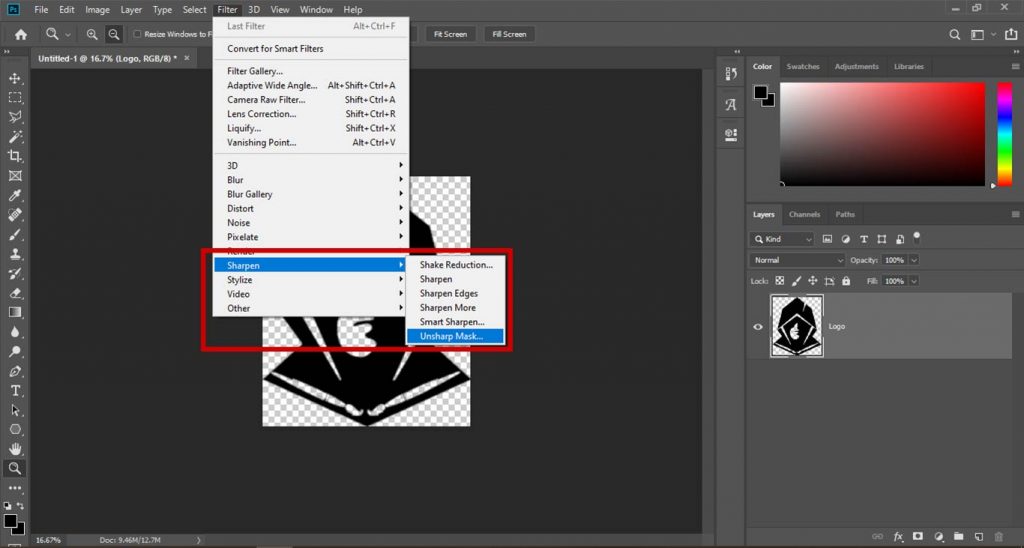
Task: Open Zoom tool preset picker arrow
Action: point(67,35)
